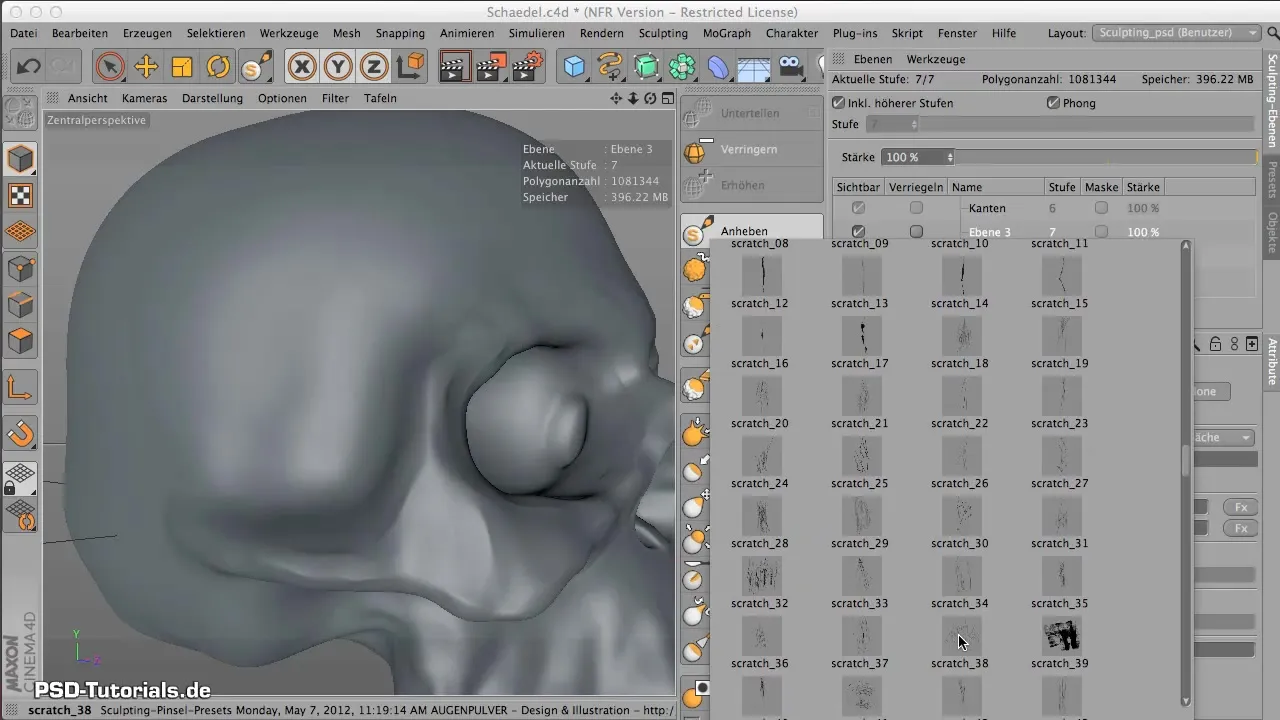Image resolution: width=1280 pixels, height=720 pixels.
Task: Switch to the Ebenen tab
Action: click(872, 59)
